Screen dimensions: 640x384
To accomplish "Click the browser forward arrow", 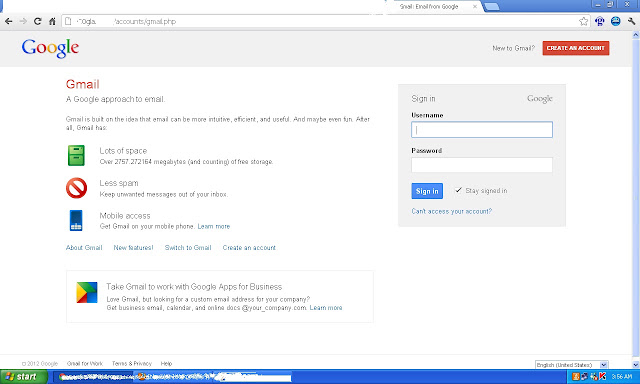I will point(23,21).
